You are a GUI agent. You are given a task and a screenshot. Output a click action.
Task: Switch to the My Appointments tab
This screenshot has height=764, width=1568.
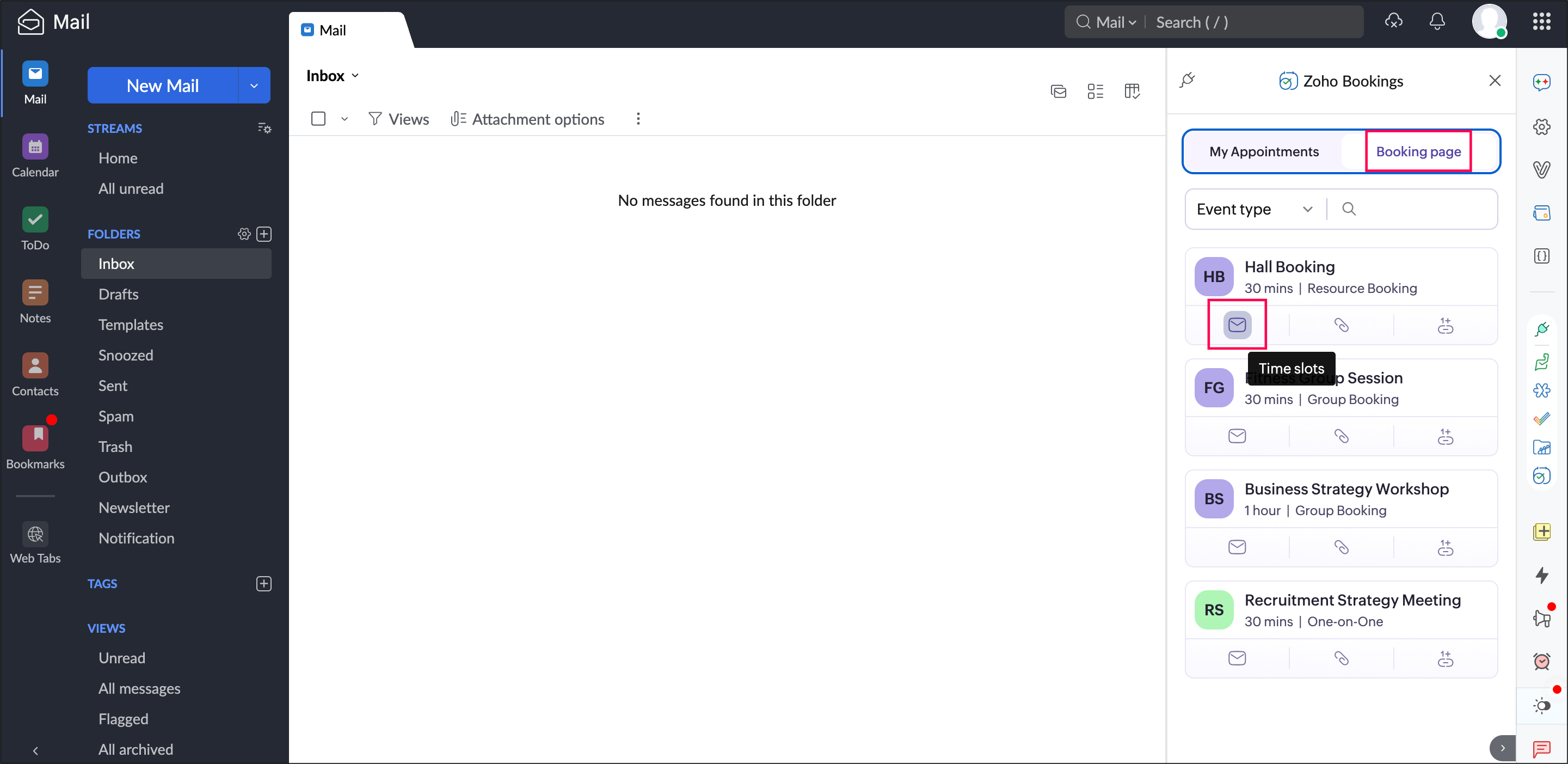tap(1264, 152)
